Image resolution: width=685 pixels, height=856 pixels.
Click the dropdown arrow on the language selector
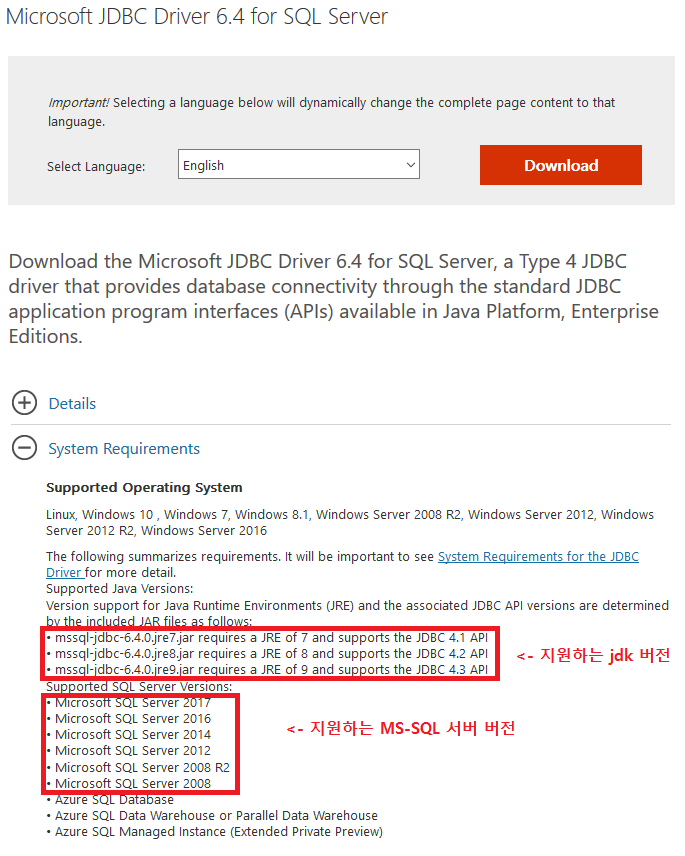coord(409,164)
